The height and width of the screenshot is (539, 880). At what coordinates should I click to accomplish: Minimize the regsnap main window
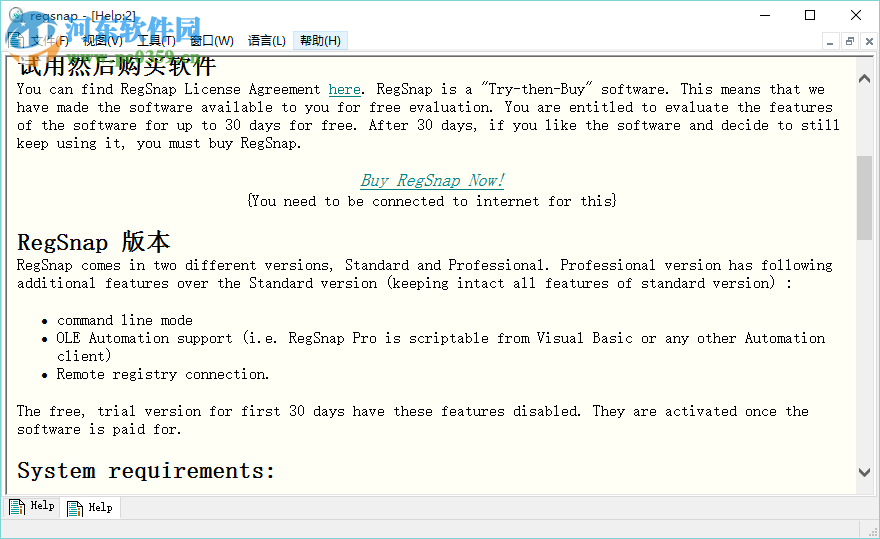coord(764,15)
